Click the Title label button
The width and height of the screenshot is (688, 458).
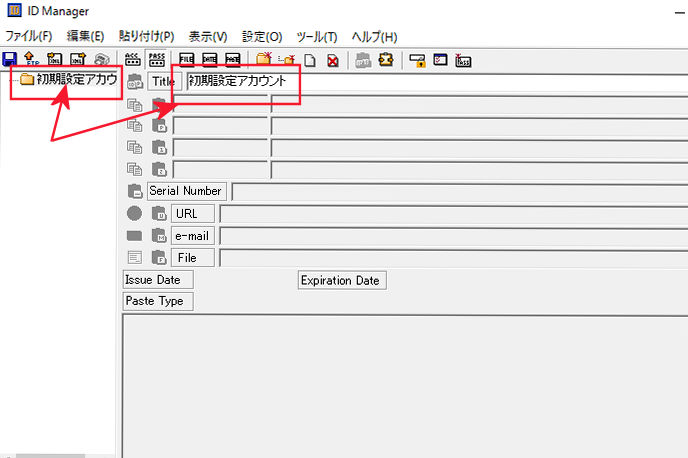164,81
